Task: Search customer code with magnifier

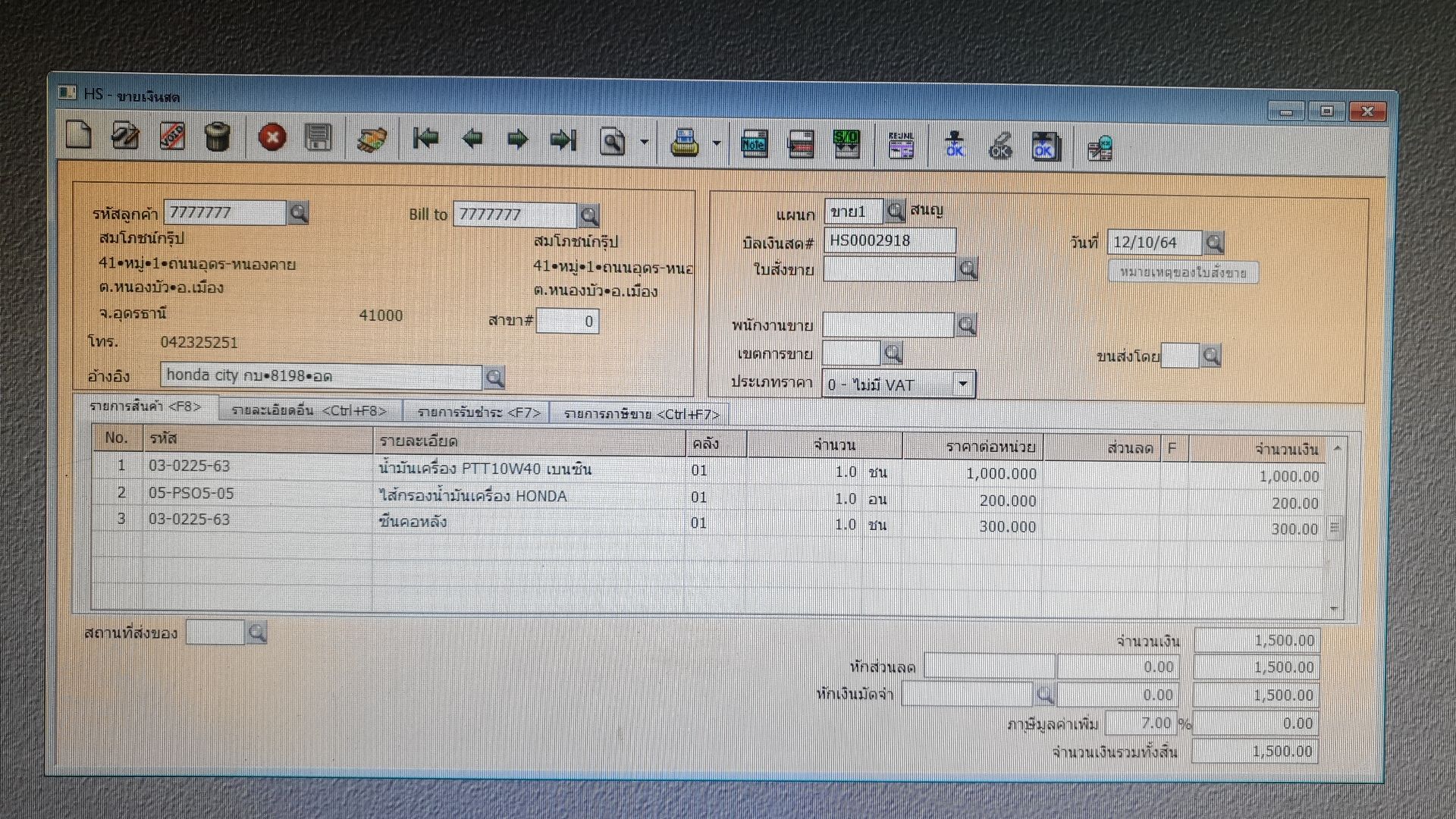Action: [298, 213]
